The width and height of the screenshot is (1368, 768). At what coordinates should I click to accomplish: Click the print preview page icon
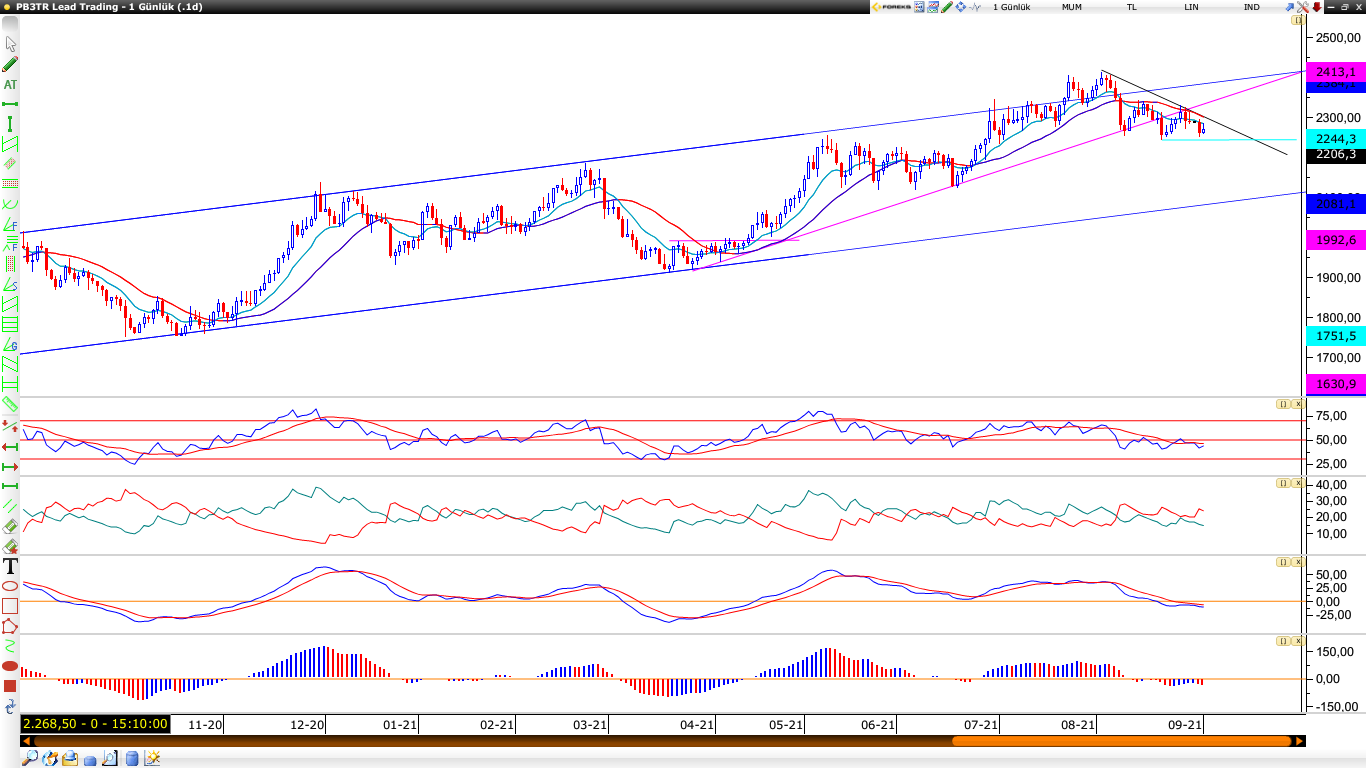(110, 759)
